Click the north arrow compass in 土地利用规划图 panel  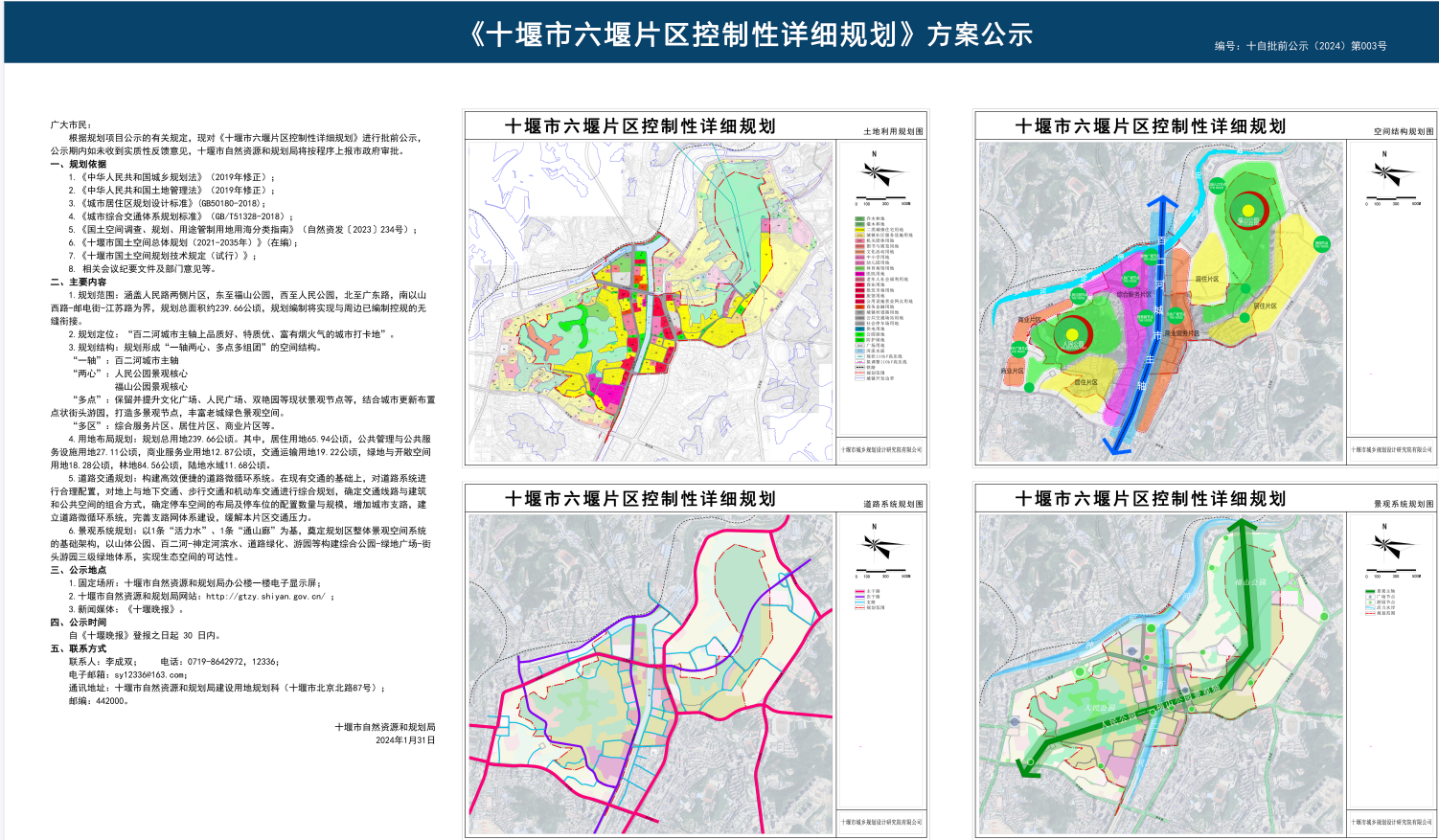point(880,173)
